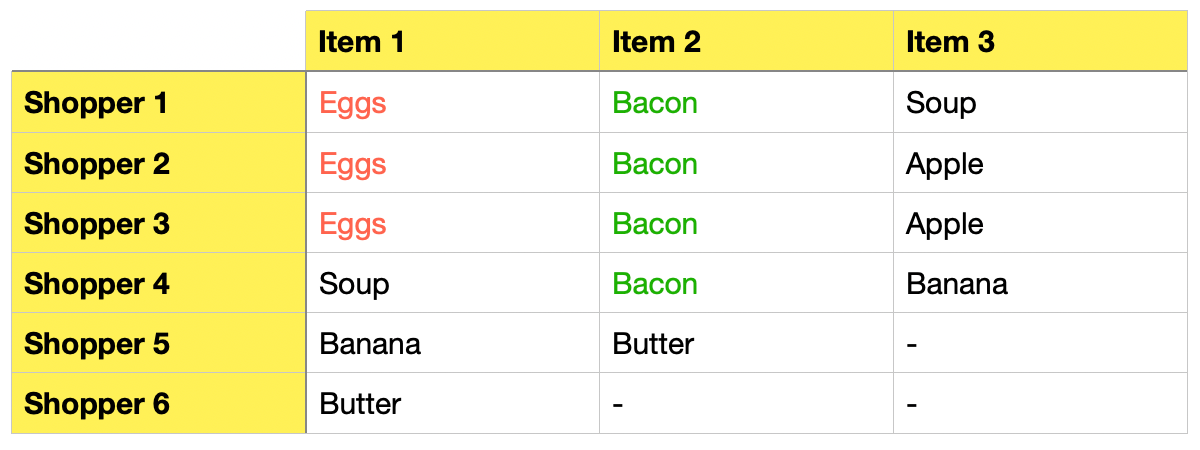Select Shopper 5's Banana cell

[x=453, y=343]
